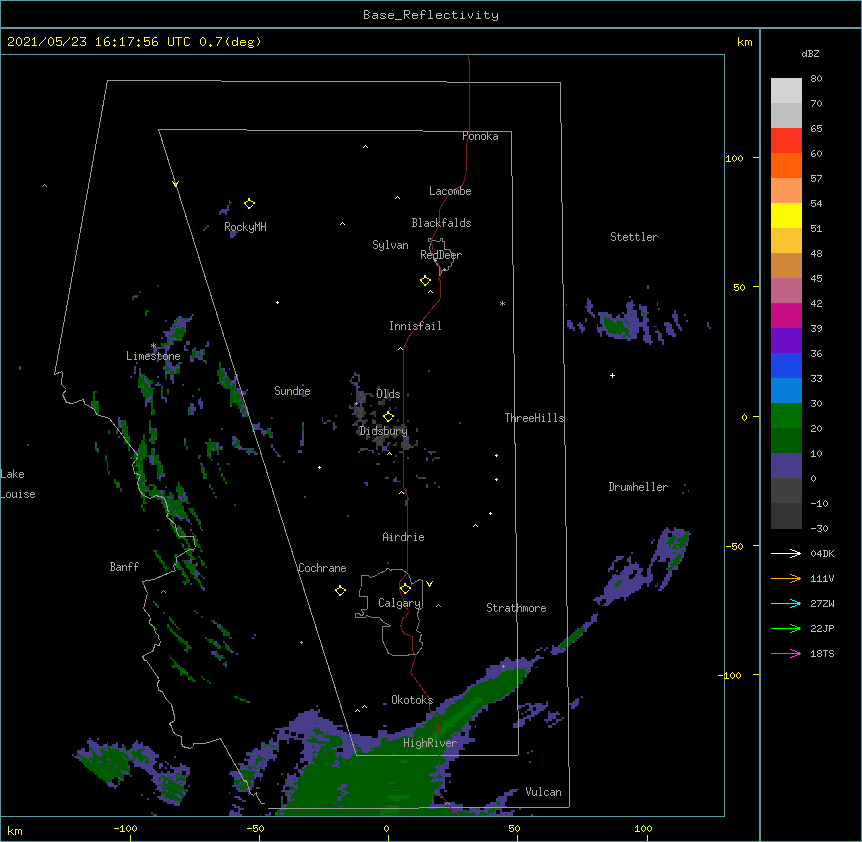Click the HighRiver label

tap(430, 743)
